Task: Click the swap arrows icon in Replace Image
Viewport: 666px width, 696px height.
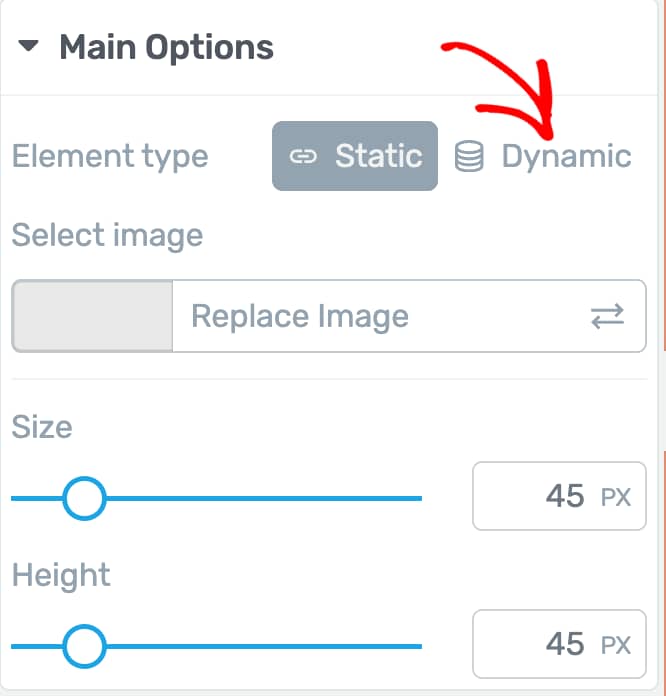Action: pyautogui.click(x=607, y=316)
